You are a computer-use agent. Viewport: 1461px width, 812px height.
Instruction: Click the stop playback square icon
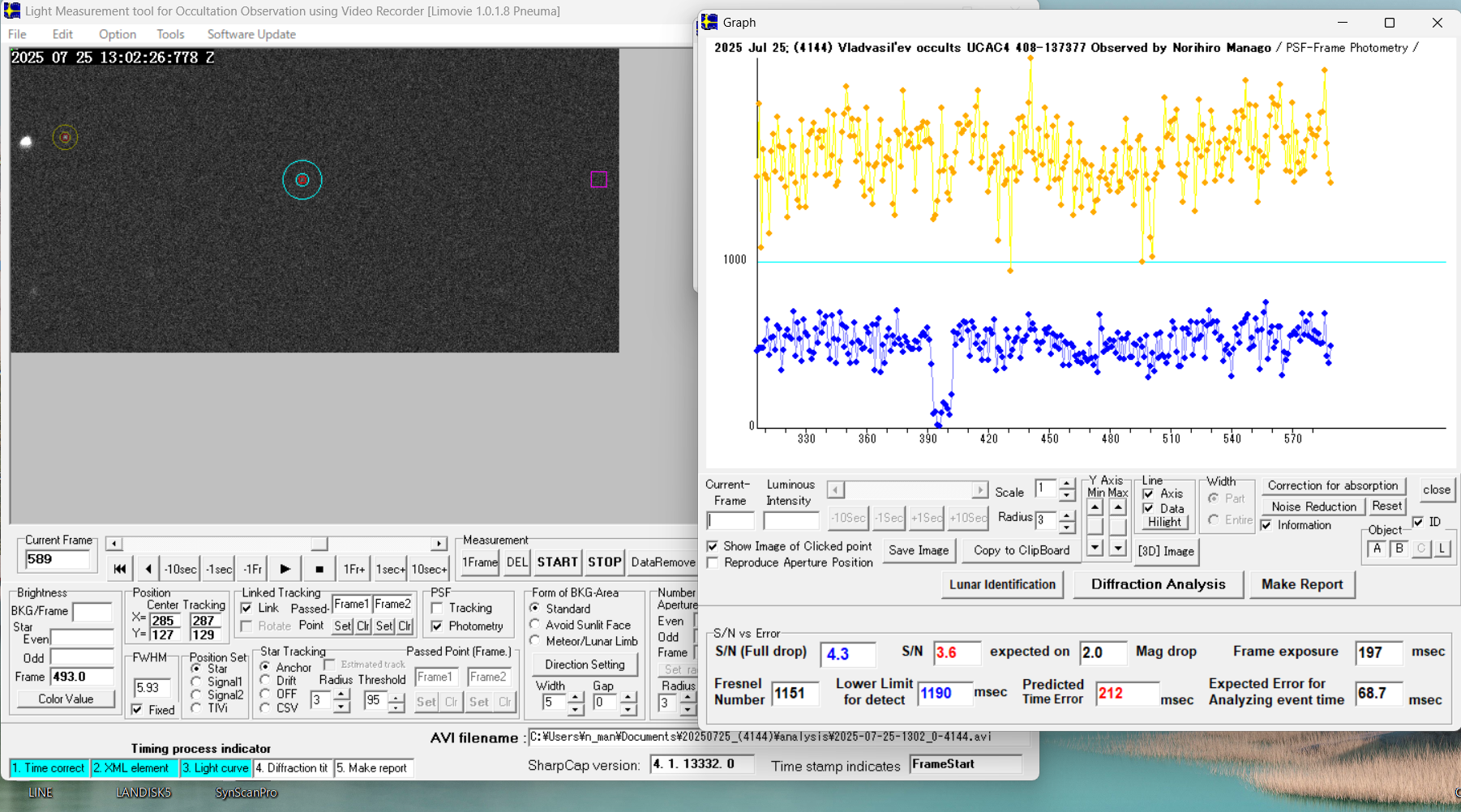(x=319, y=569)
